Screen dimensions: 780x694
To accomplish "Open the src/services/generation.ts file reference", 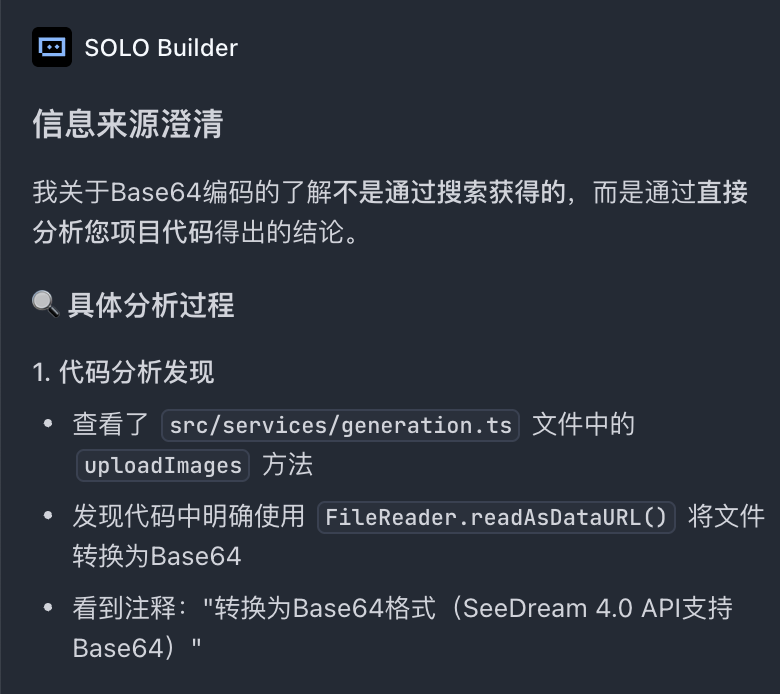I will click(x=340, y=425).
